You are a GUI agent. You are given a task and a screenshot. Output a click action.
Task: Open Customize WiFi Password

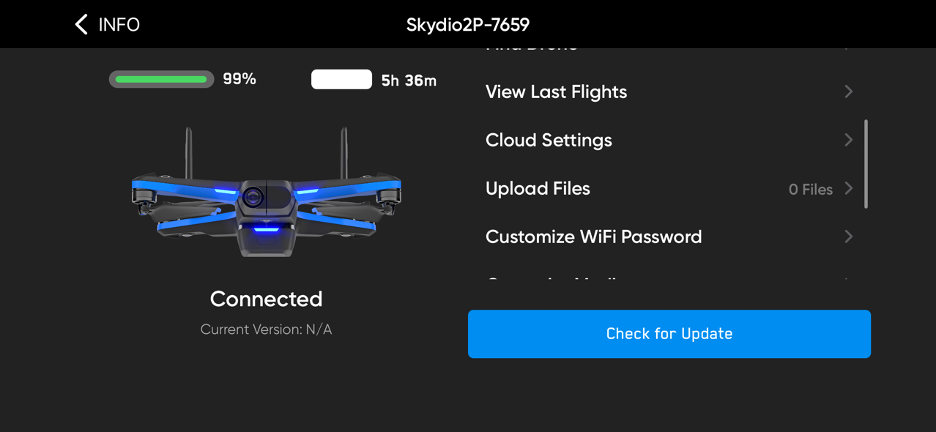[594, 237]
